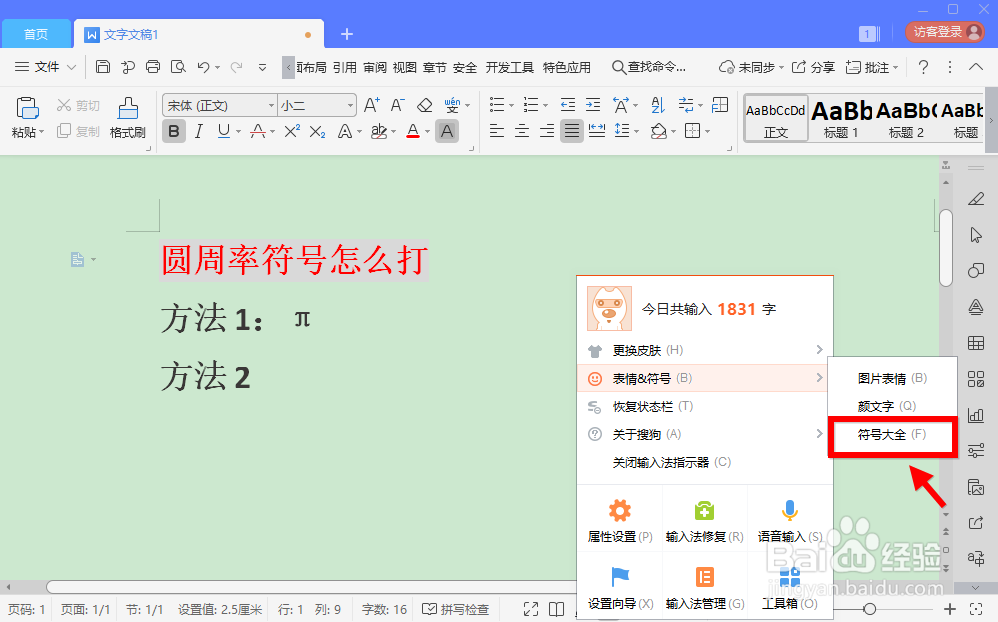Screen dimensions: 998x622
Task: Click the 拼写检查 spell check status item
Action: (455, 608)
